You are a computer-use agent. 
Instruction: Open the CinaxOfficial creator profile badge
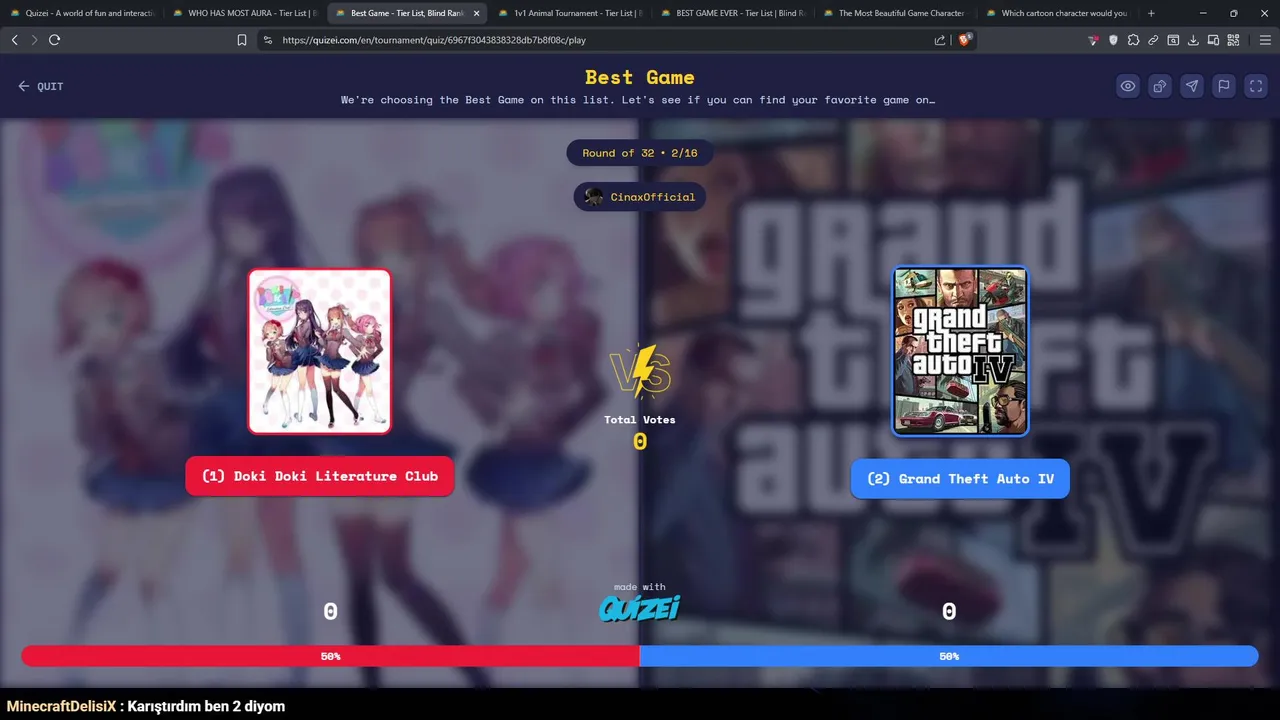pyautogui.click(x=640, y=197)
